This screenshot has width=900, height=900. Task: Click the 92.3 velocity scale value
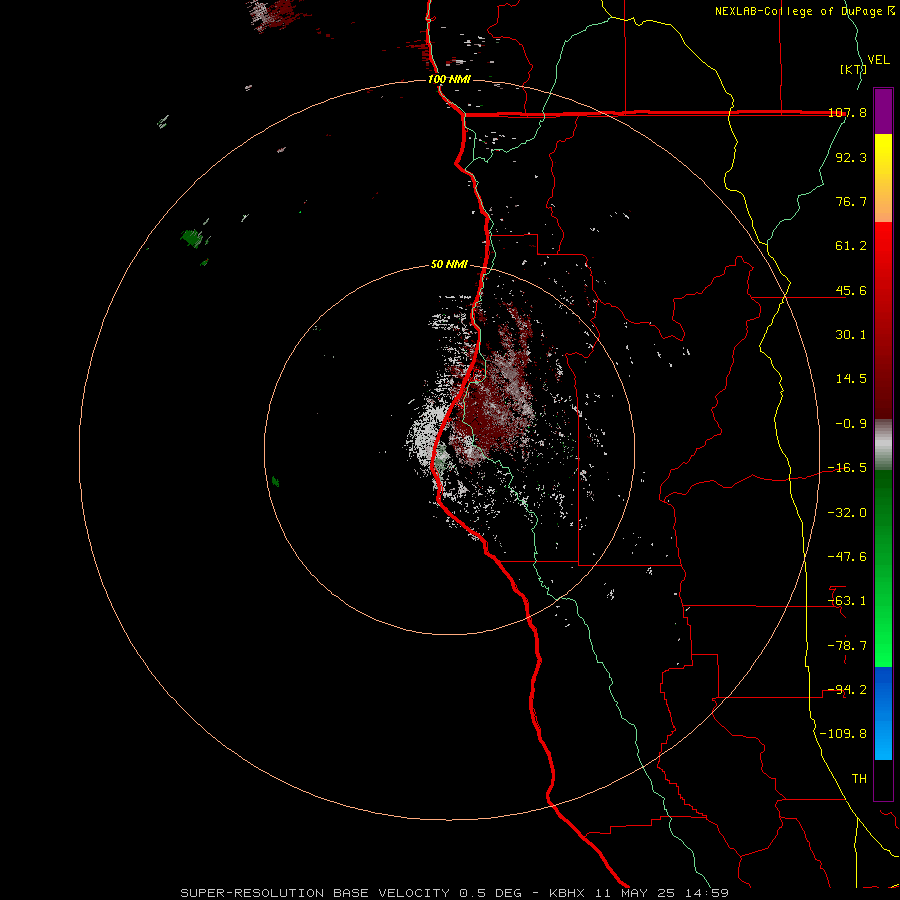coord(851,157)
